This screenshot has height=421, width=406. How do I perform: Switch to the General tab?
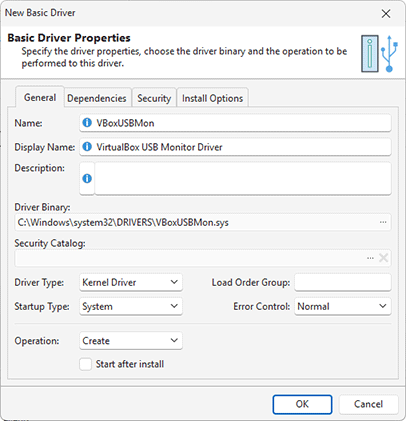[40, 97]
